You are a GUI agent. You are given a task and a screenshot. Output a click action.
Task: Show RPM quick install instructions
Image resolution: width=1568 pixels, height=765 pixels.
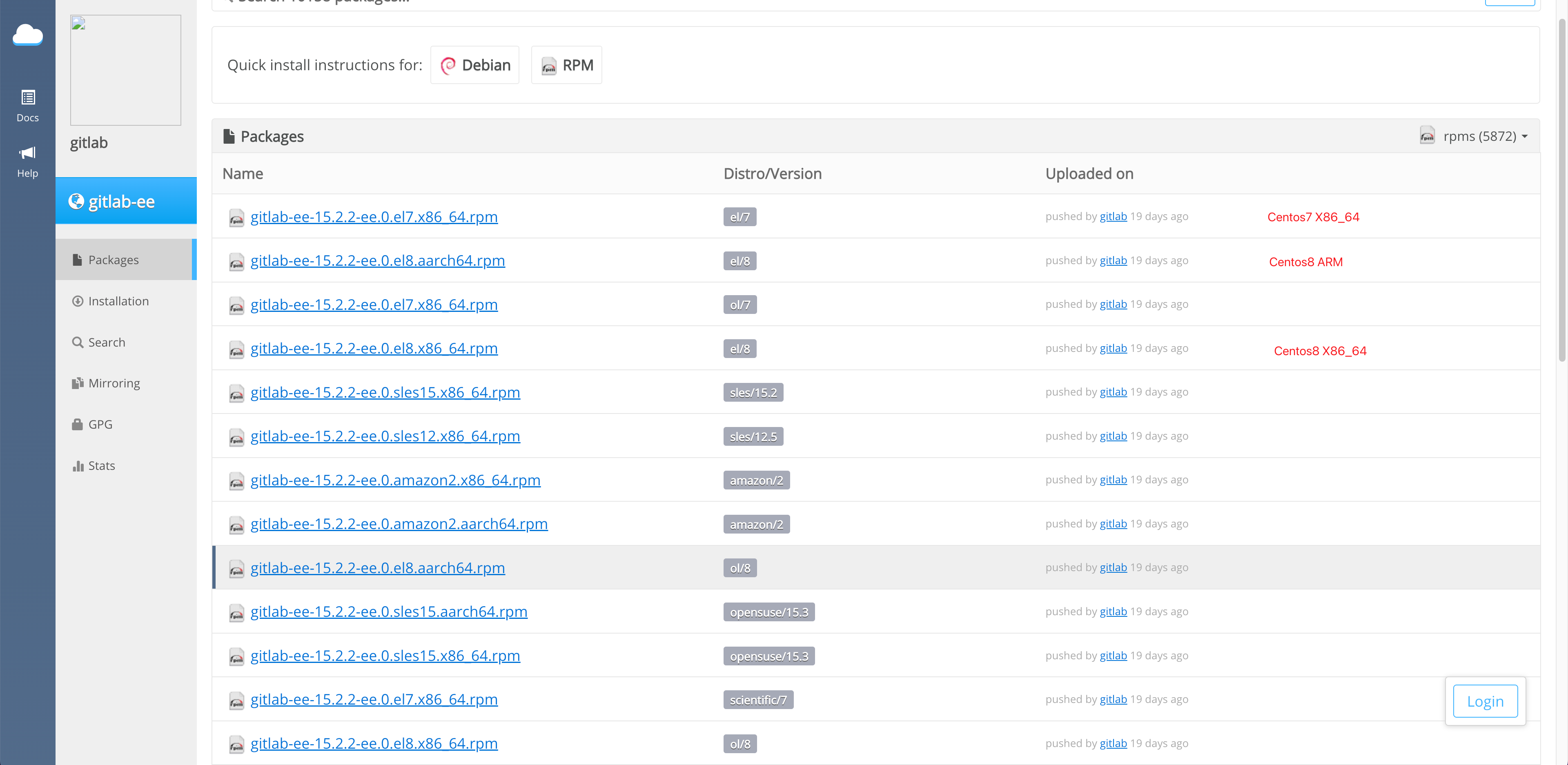pos(567,65)
